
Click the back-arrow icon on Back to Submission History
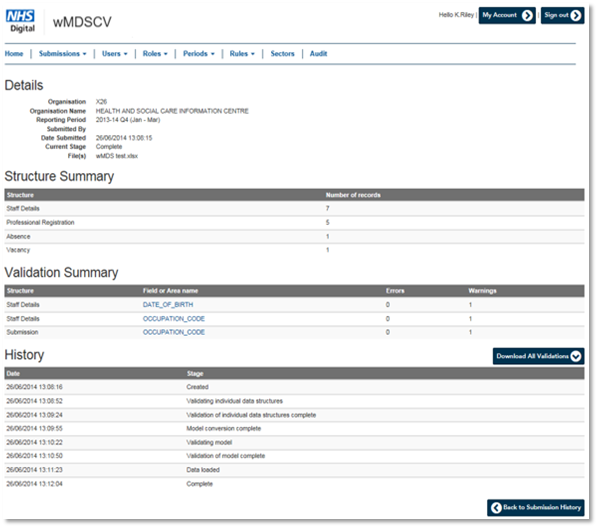(496, 508)
